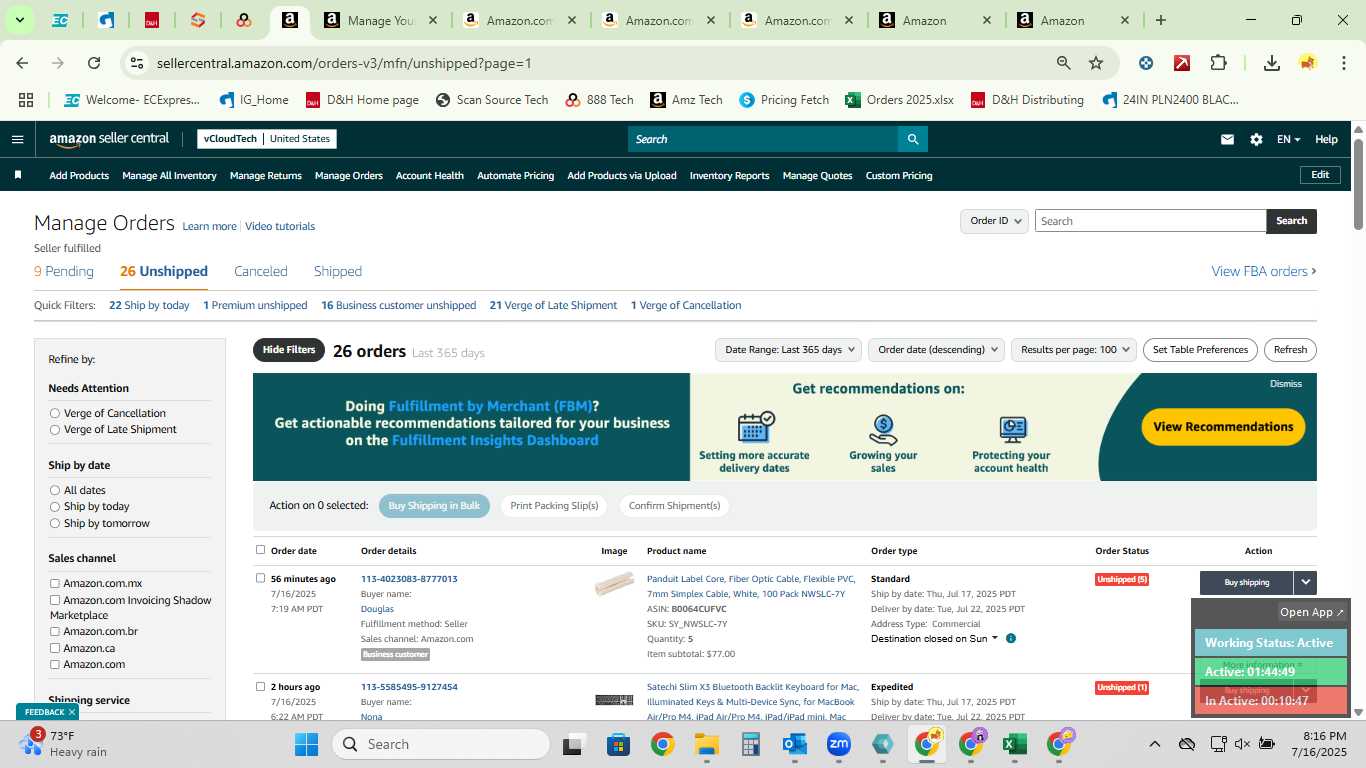This screenshot has height=768, width=1366.
Task: Open Windows Start menu
Action: point(306,744)
